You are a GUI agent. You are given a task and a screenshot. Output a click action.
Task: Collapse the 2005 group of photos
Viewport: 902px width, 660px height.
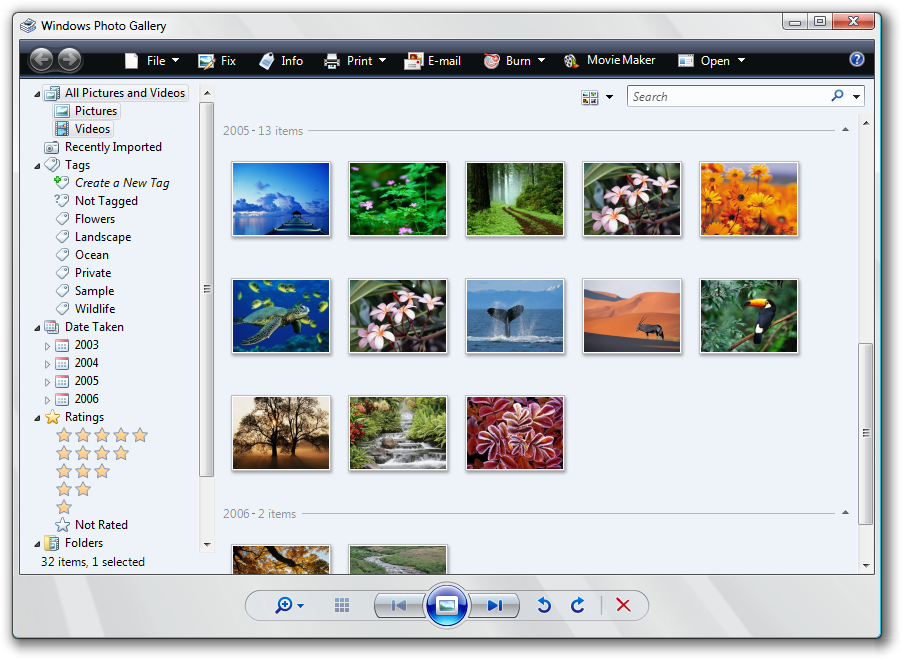click(x=845, y=130)
